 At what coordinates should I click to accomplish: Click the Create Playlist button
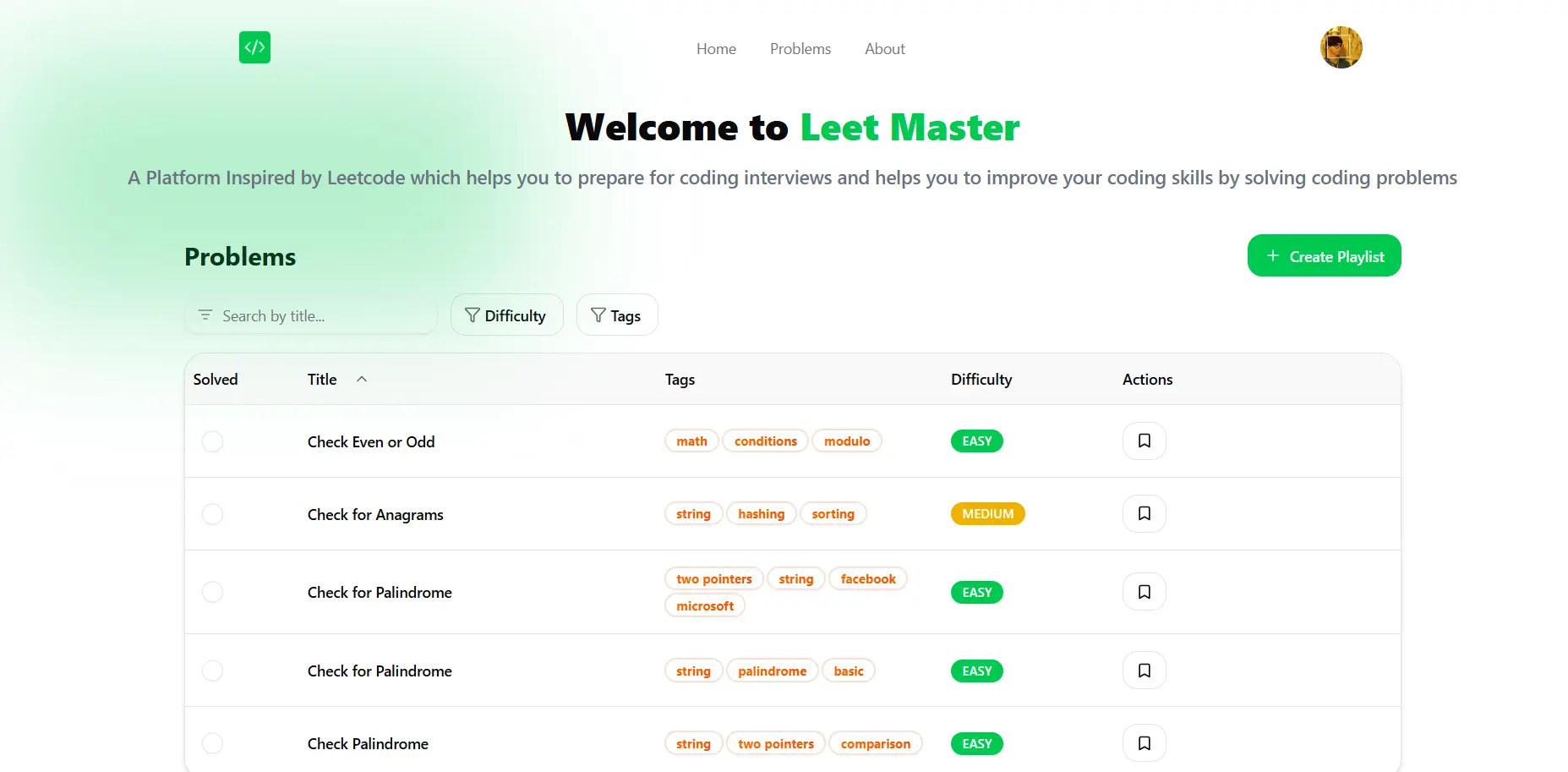coord(1324,256)
